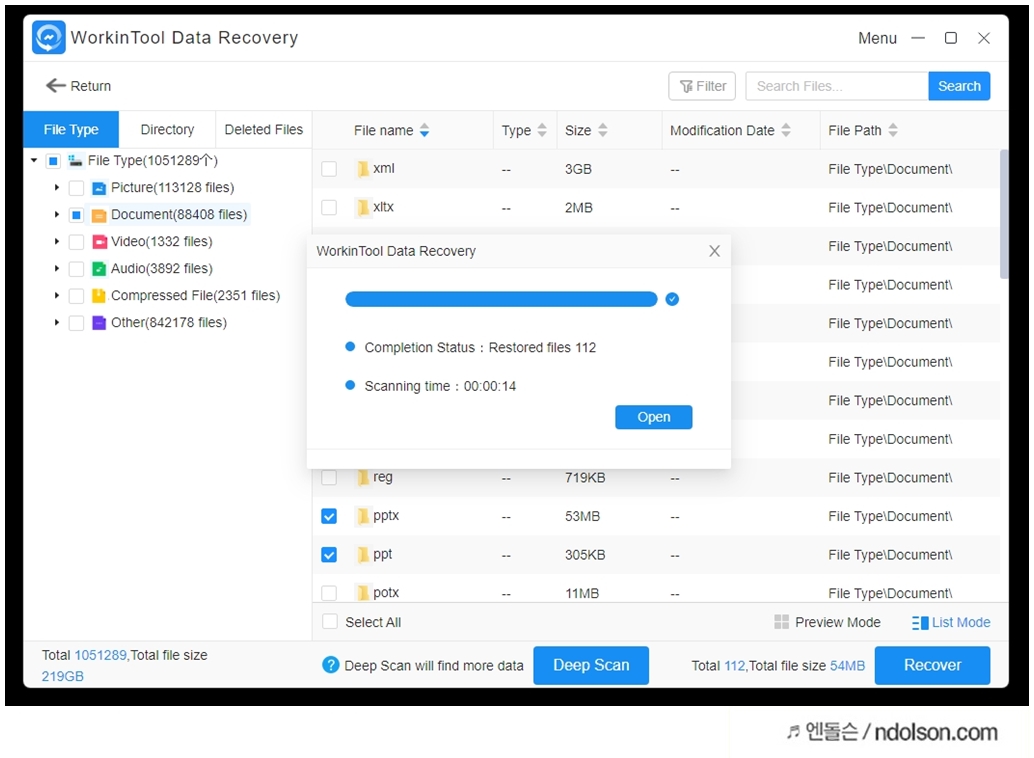Check the Other category checkbox

[76, 323]
